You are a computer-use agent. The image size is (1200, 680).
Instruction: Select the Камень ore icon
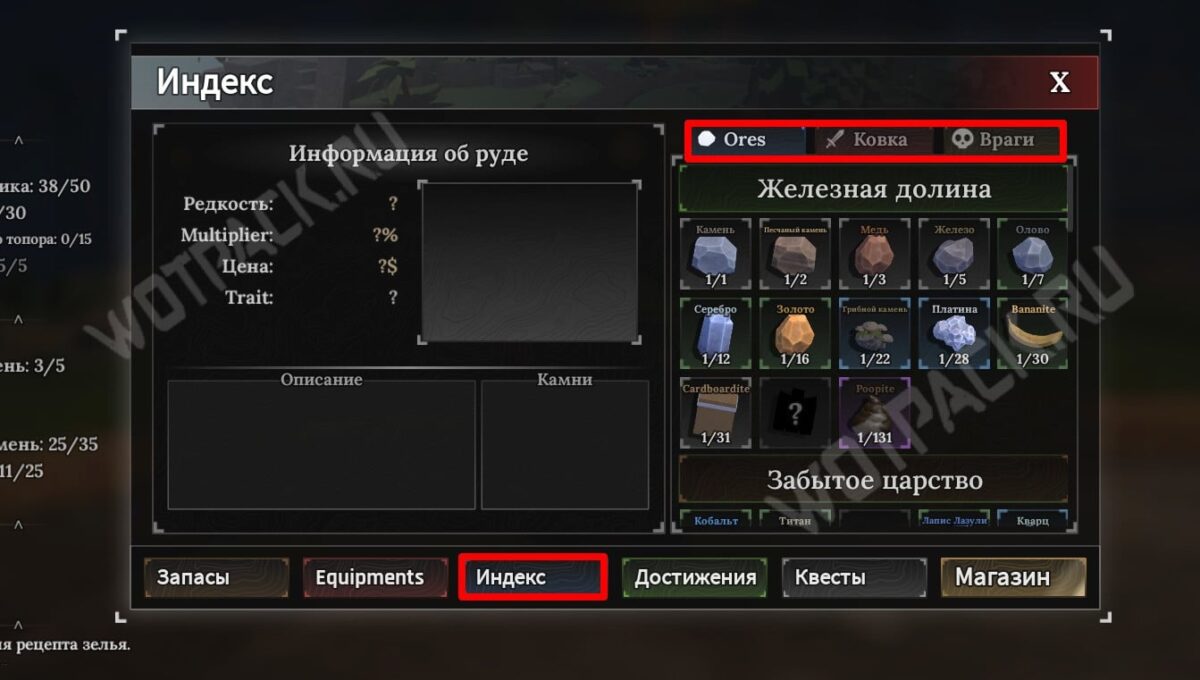pos(715,254)
